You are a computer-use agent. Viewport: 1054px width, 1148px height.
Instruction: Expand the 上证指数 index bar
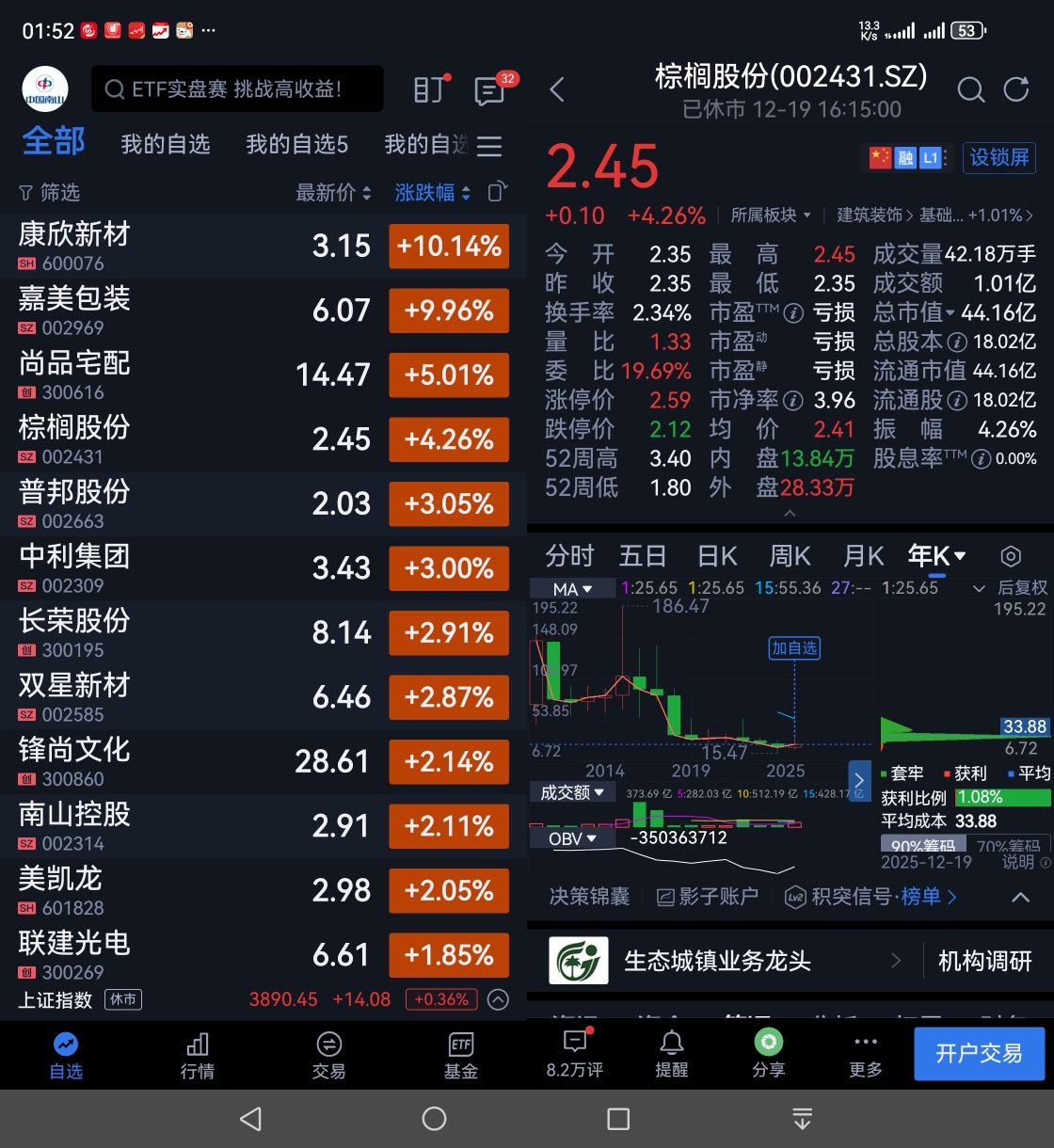click(x=498, y=999)
